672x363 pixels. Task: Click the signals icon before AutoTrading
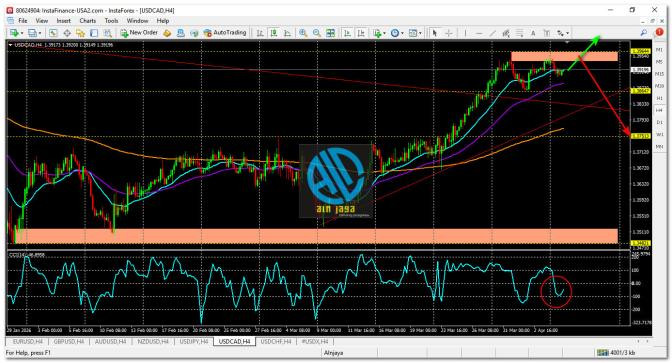194,33
